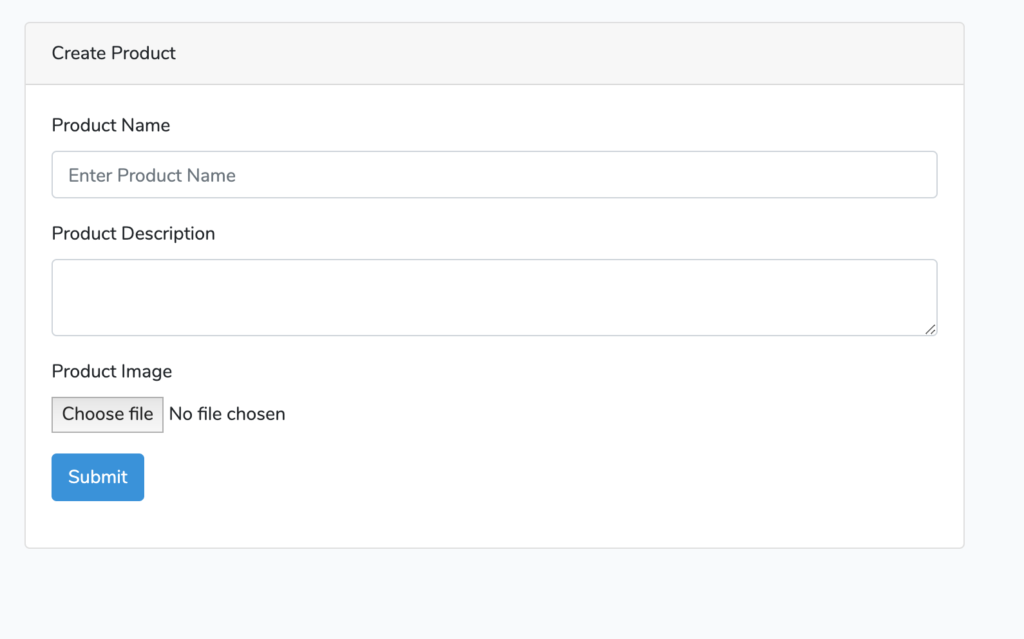The height and width of the screenshot is (639, 1024).
Task: Click the Create Product header
Action: point(113,53)
